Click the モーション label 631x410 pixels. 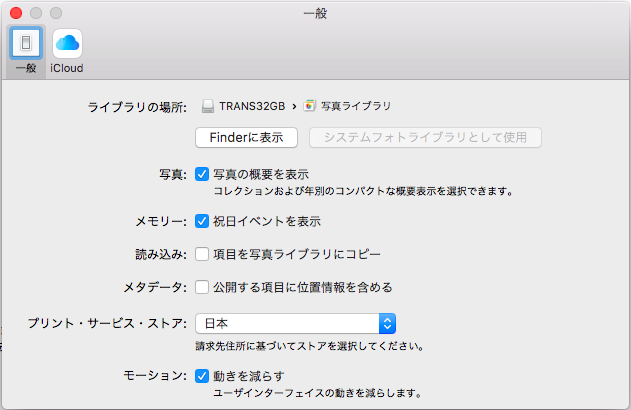coord(155,376)
